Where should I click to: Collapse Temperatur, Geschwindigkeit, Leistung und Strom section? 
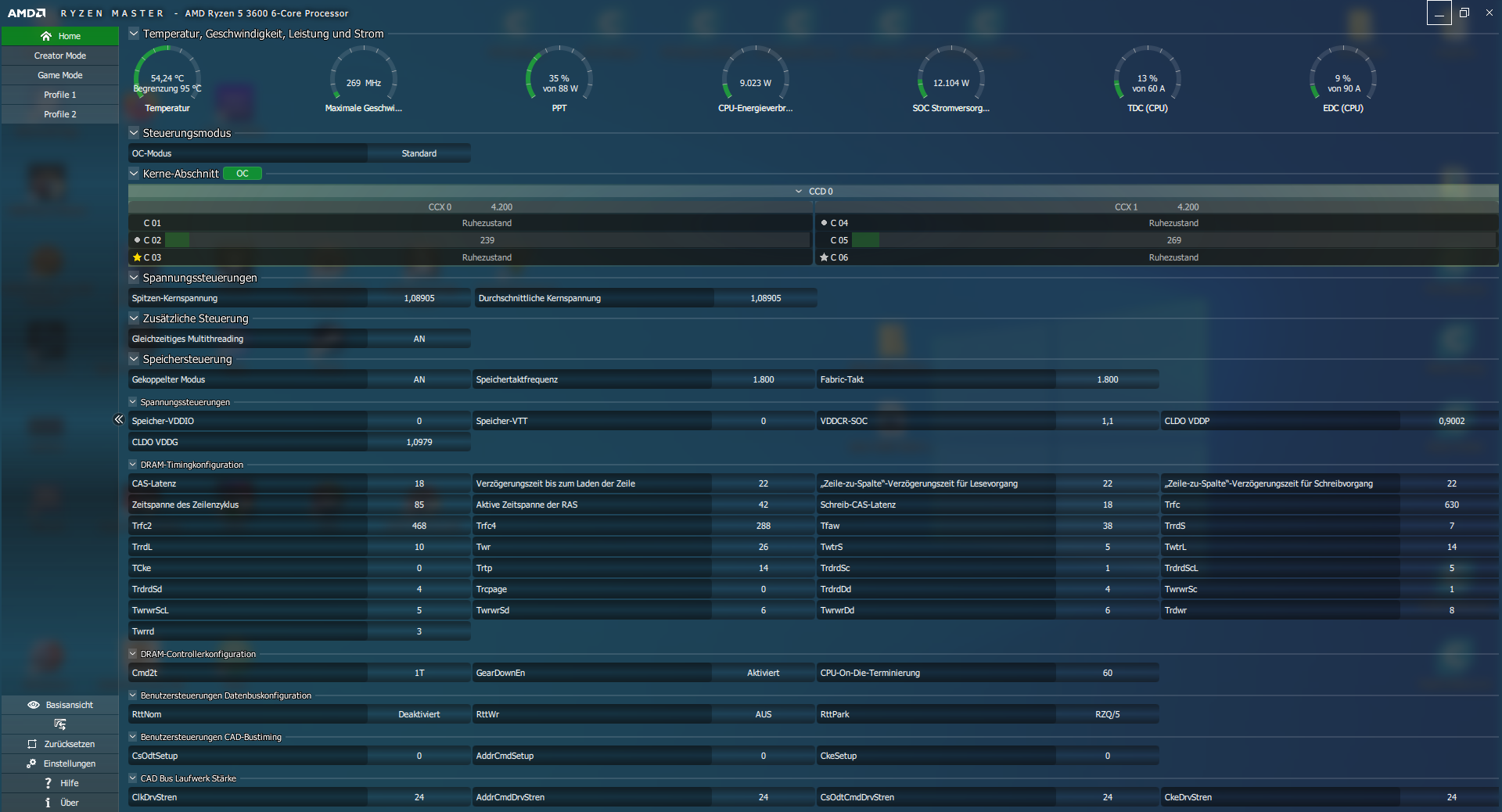(x=134, y=34)
